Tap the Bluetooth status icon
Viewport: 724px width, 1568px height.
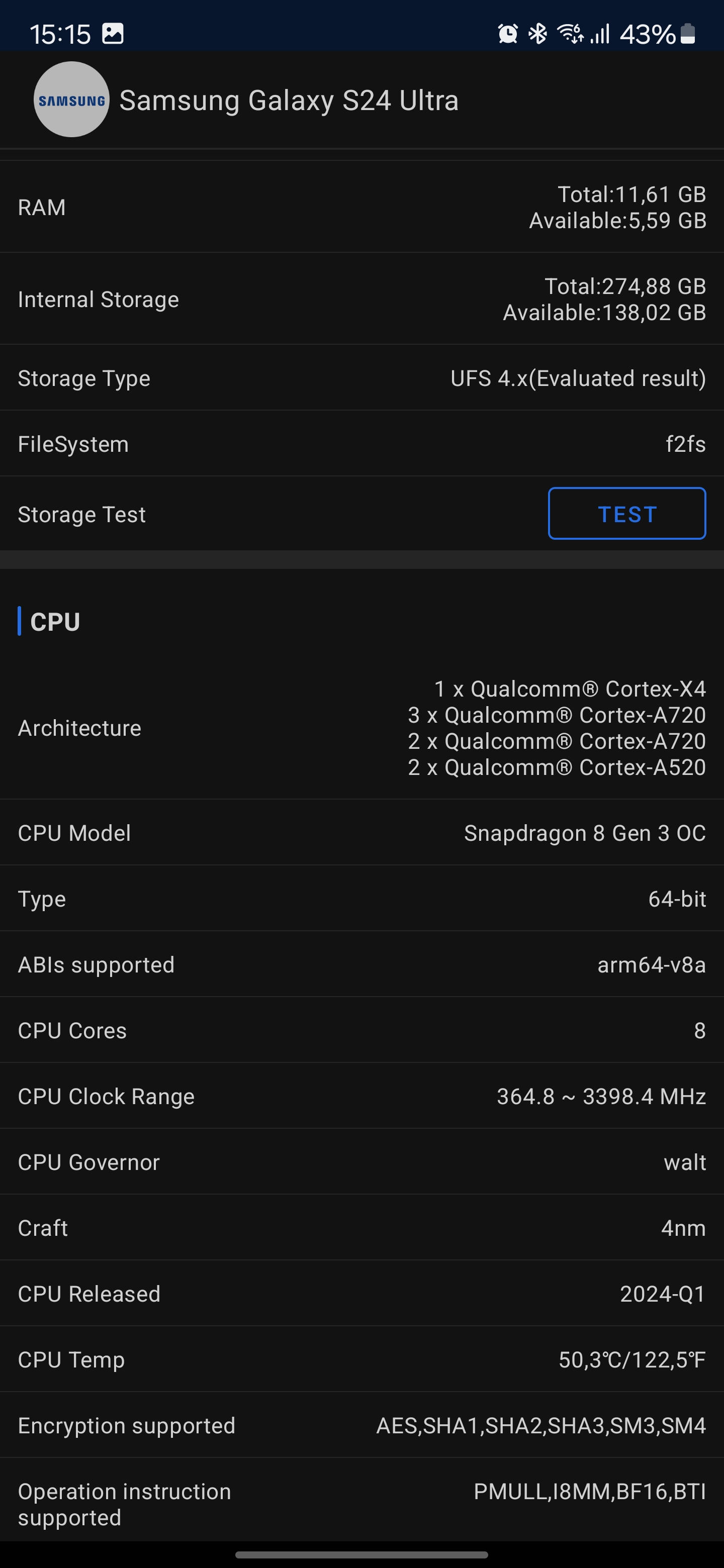click(x=537, y=34)
